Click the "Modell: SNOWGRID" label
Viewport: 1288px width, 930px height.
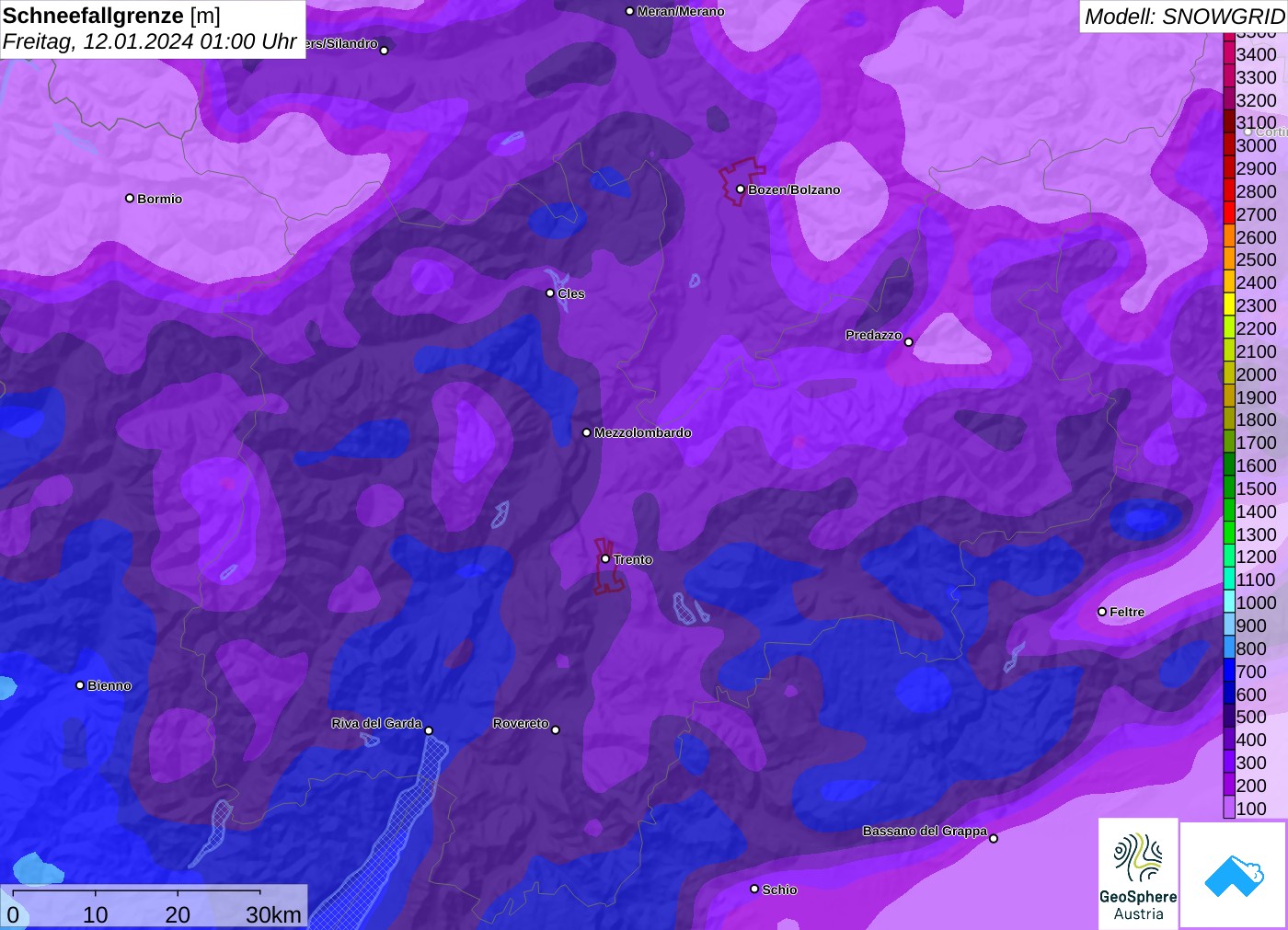tap(1184, 17)
